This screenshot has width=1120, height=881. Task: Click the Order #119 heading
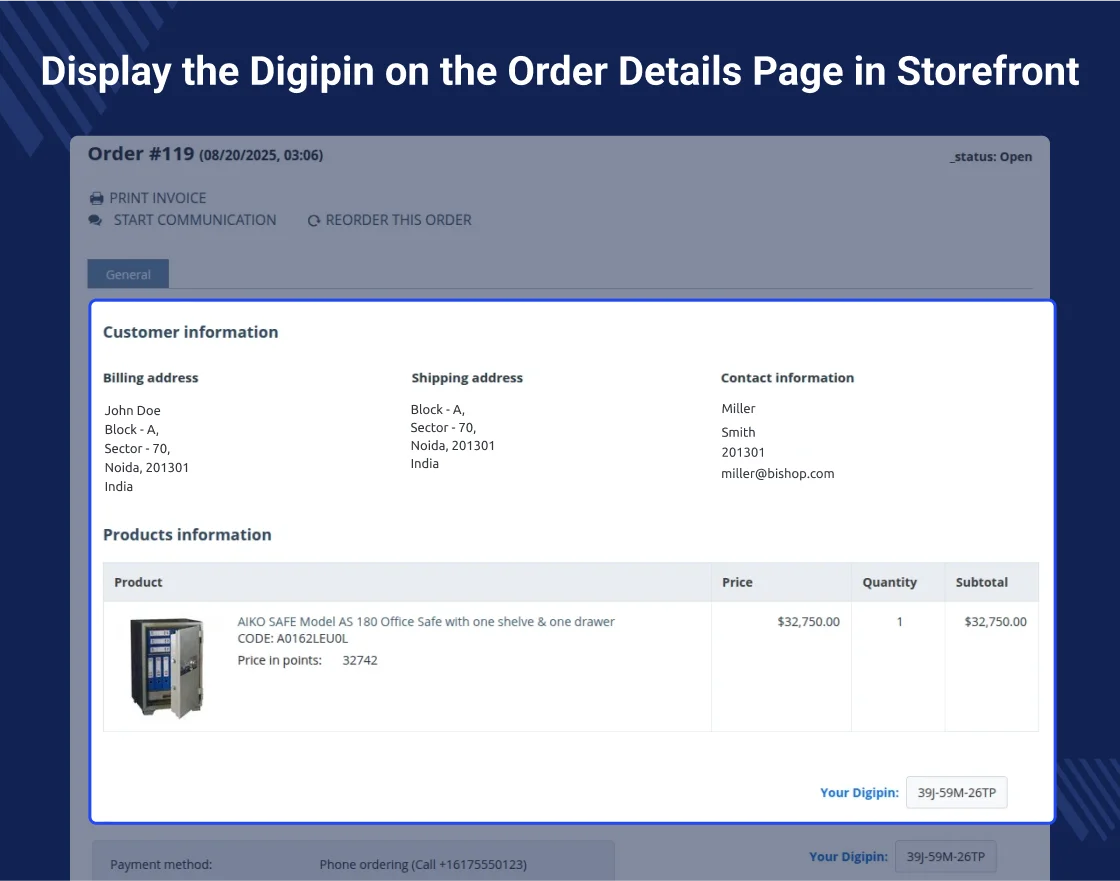(x=141, y=154)
